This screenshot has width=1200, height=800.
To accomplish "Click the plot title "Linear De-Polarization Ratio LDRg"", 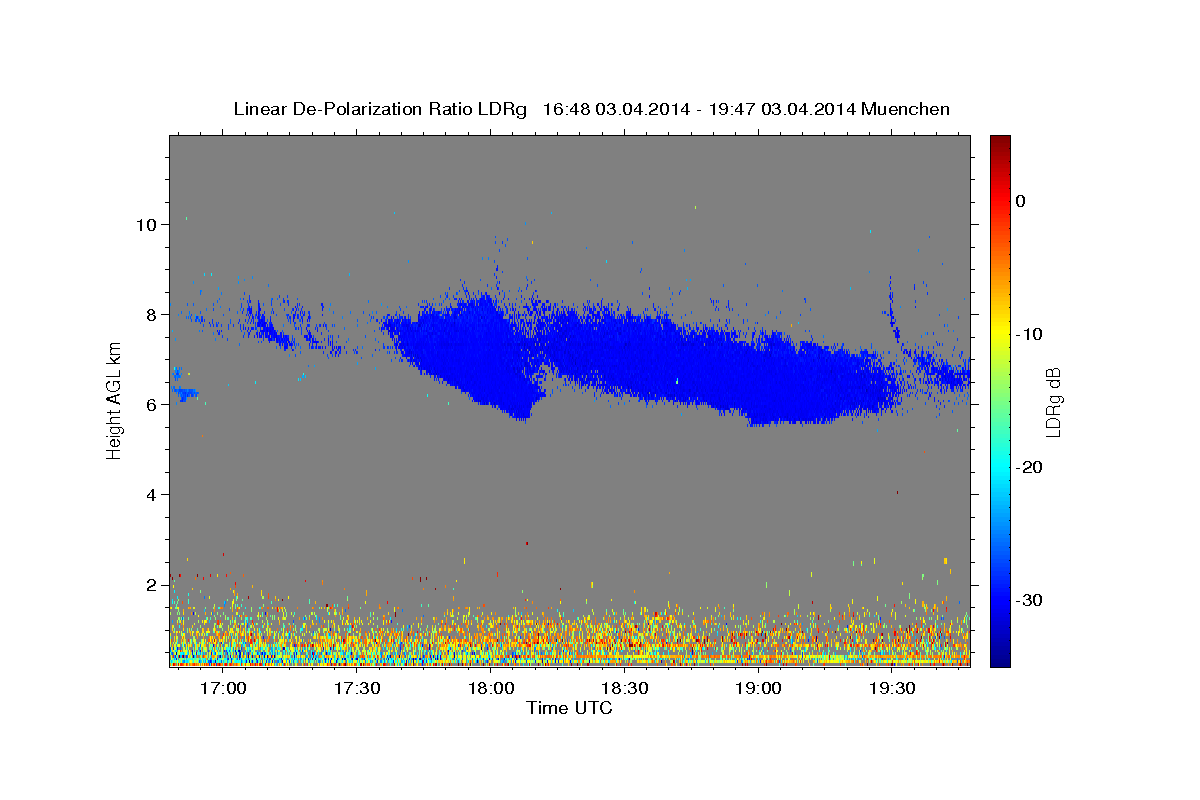I will [x=379, y=109].
